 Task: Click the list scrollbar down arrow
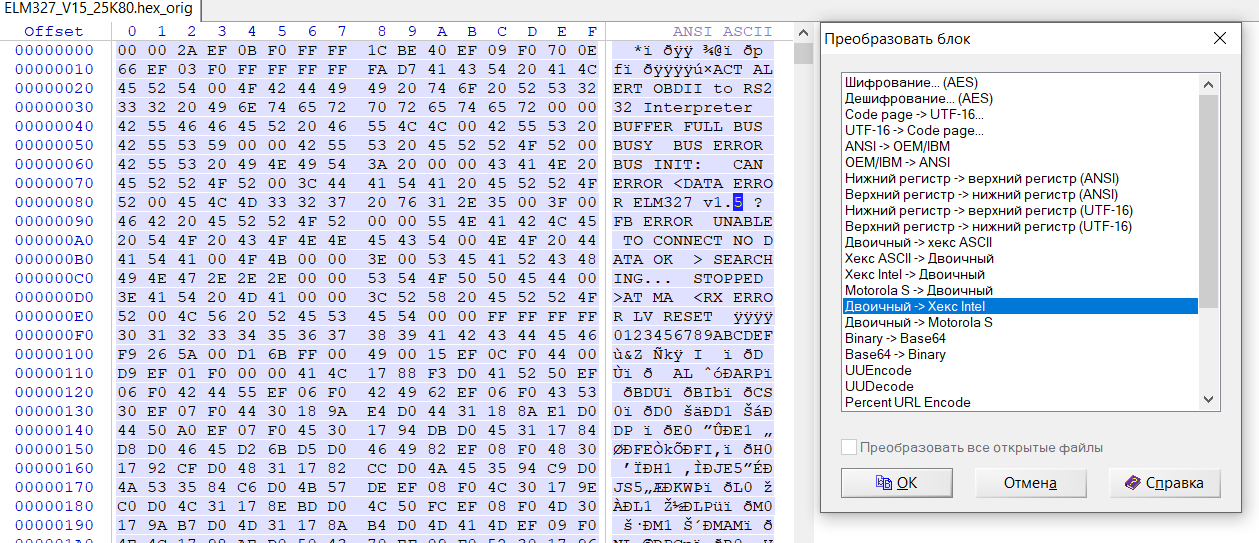click(1209, 400)
